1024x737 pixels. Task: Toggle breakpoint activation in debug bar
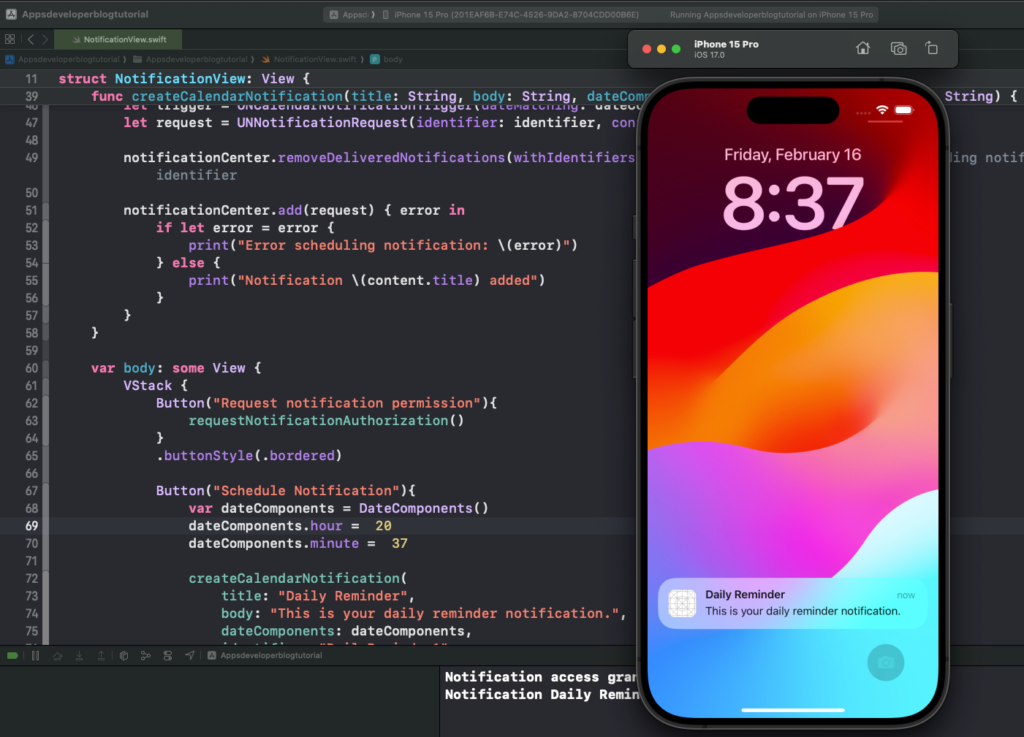click(x=13, y=655)
